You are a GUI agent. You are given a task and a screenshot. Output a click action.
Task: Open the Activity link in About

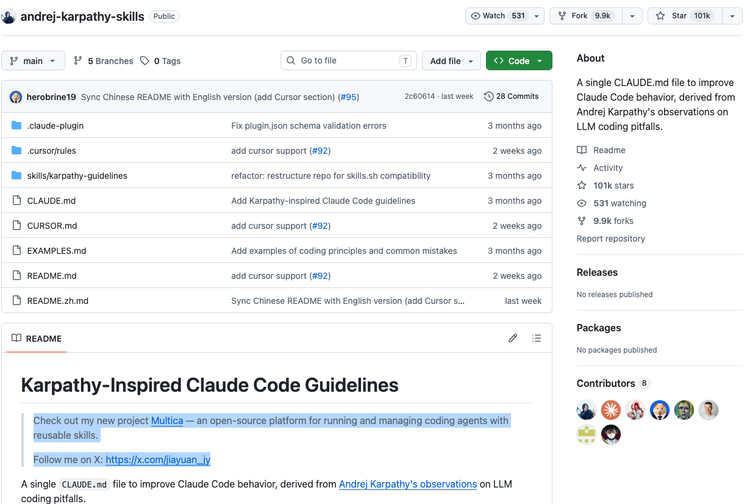tap(607, 168)
